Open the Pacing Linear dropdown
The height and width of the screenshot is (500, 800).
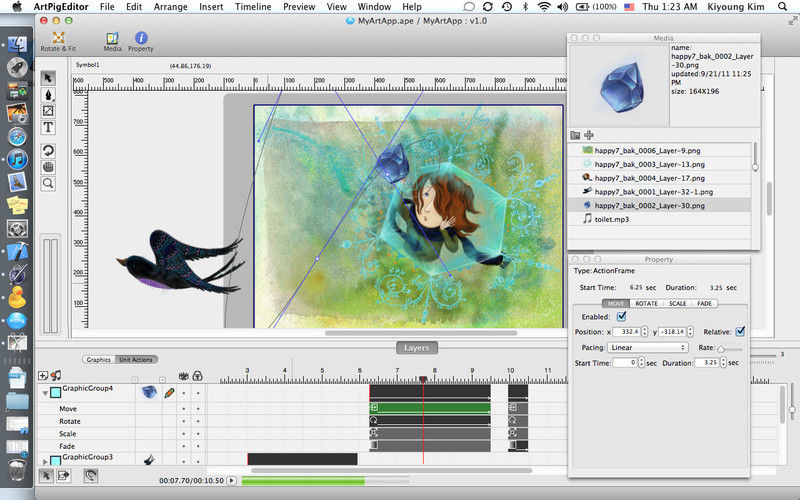click(647, 347)
